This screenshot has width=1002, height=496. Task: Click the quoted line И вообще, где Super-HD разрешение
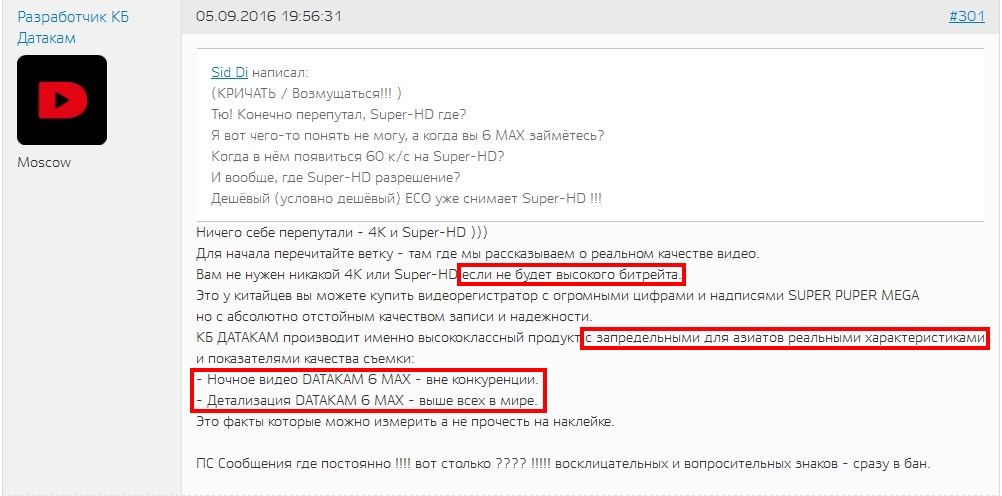(x=336, y=177)
